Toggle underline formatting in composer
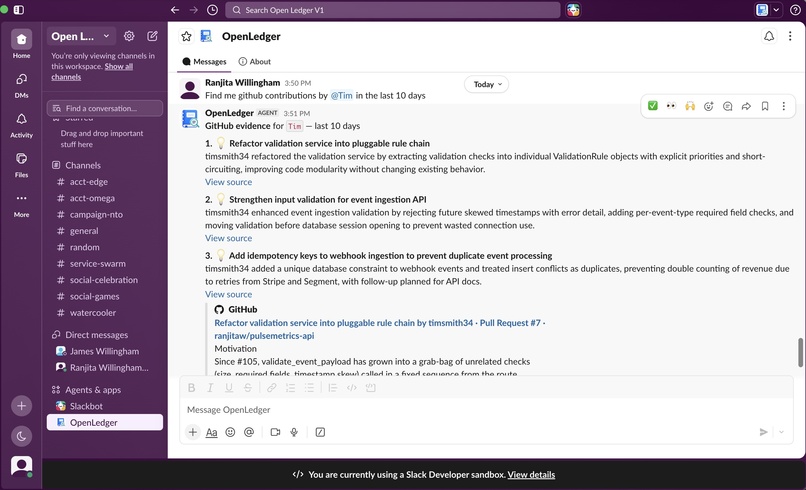This screenshot has width=806, height=490. 229,388
